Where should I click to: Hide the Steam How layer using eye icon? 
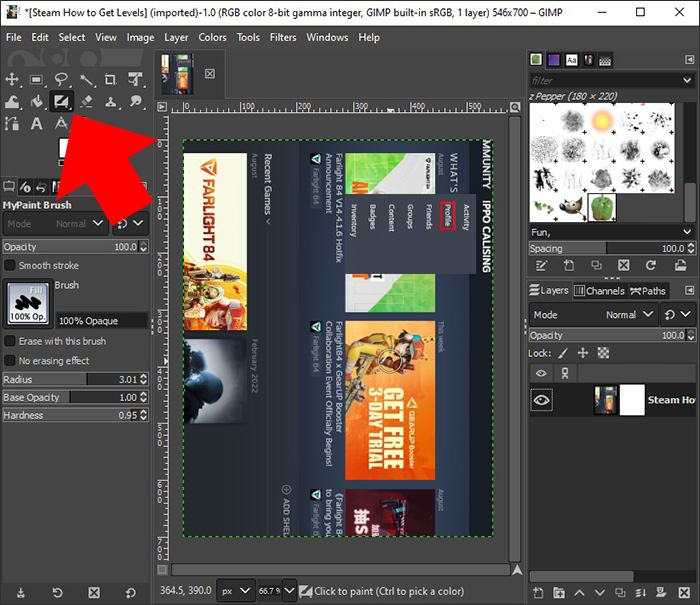[541, 400]
